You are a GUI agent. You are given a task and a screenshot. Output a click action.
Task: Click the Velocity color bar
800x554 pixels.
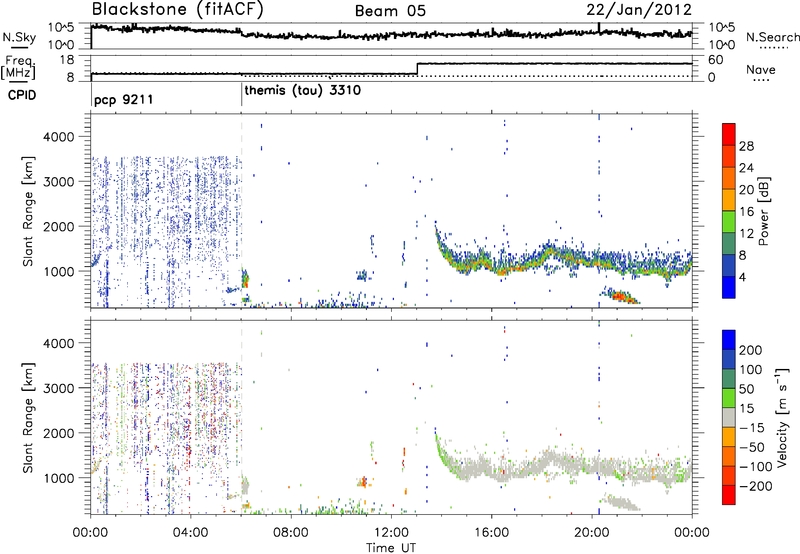pyautogui.click(x=729, y=417)
